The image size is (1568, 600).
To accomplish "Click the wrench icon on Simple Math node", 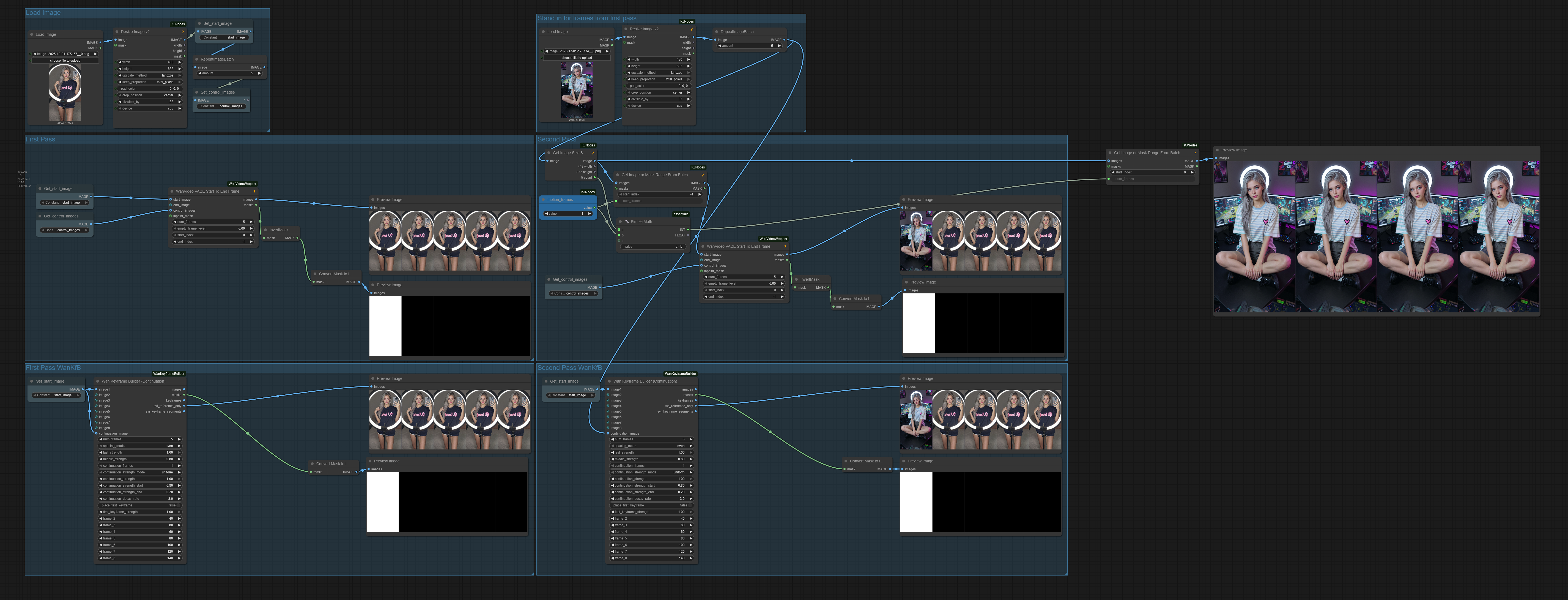I will [626, 222].
